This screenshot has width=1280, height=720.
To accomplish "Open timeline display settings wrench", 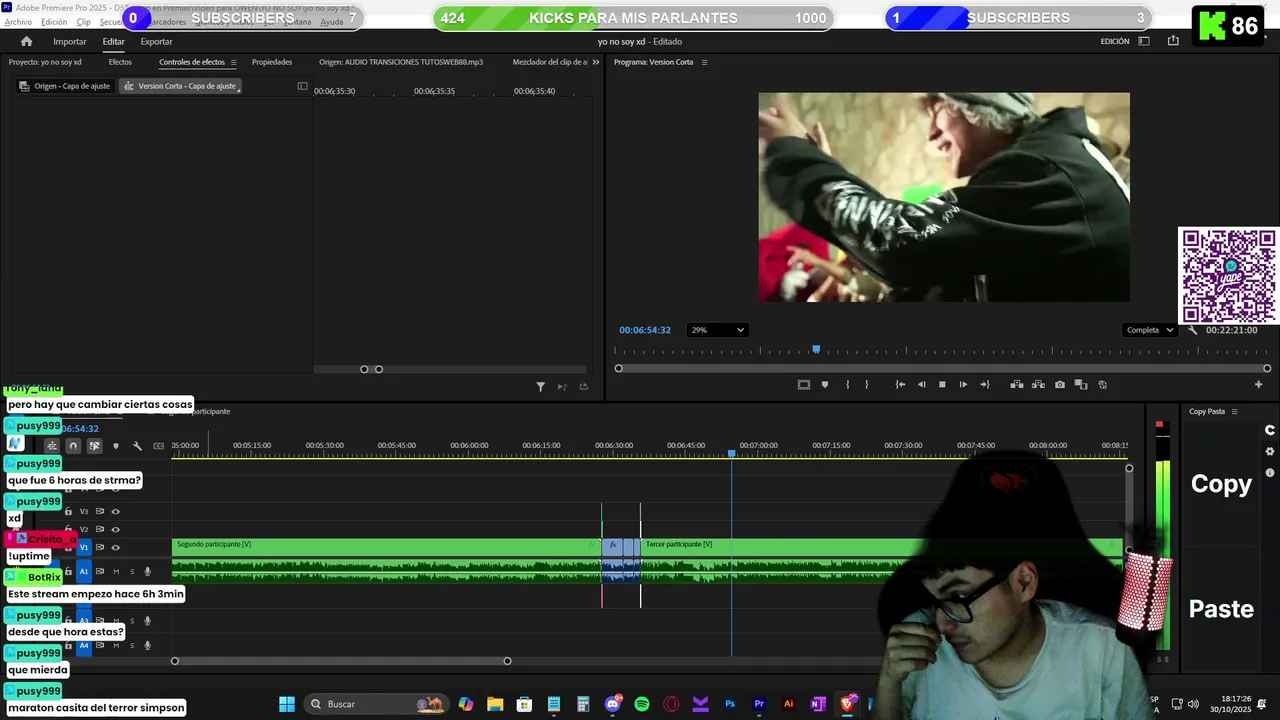I will pyautogui.click(x=137, y=446).
